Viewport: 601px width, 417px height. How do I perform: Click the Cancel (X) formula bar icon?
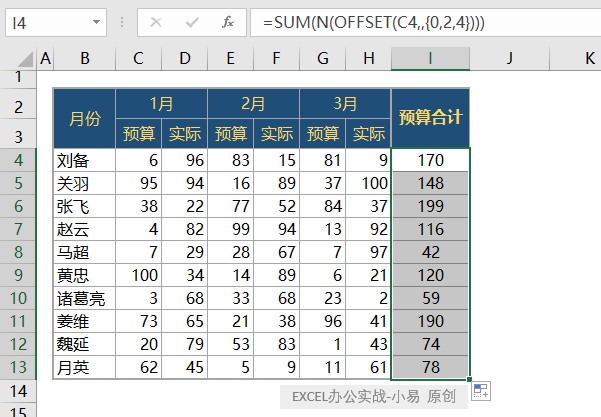tap(156, 23)
